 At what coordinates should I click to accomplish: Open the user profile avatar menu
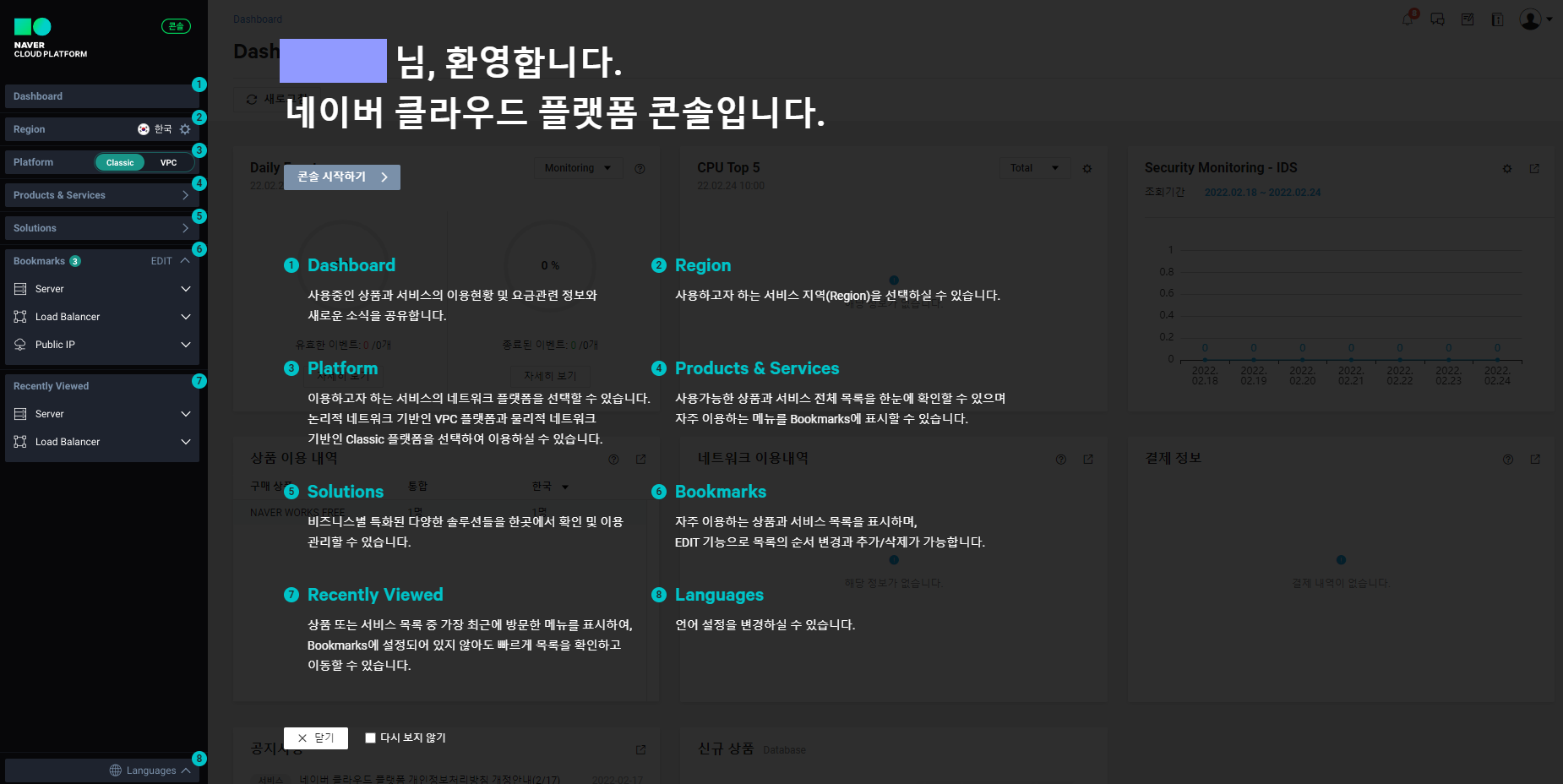(1535, 19)
